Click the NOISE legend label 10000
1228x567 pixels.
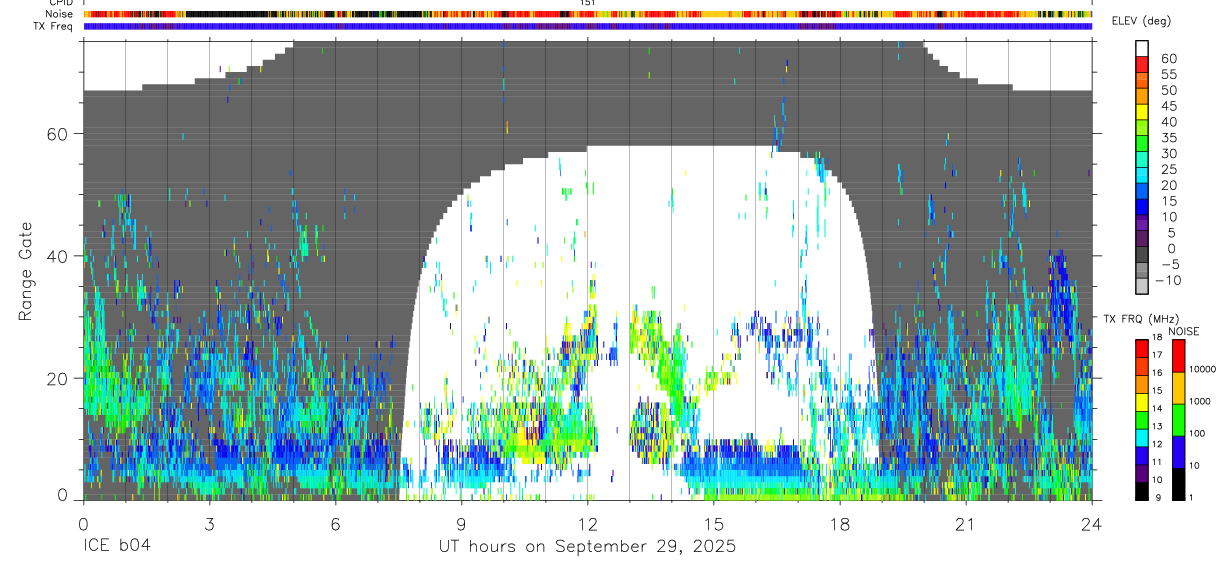[1203, 369]
